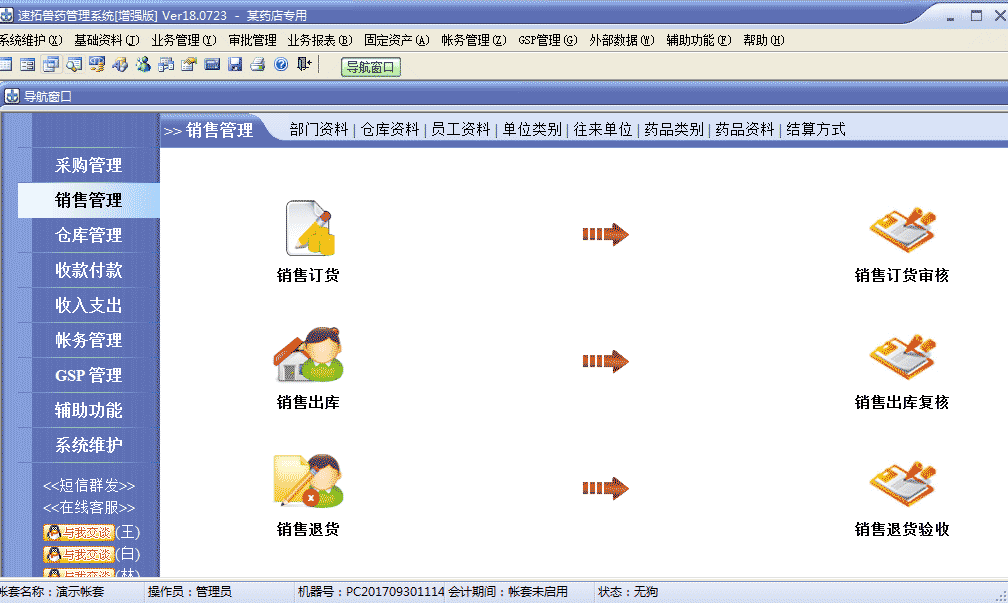Open 销售退货 folder-and-person icon
The width and height of the screenshot is (1008, 603).
(309, 482)
